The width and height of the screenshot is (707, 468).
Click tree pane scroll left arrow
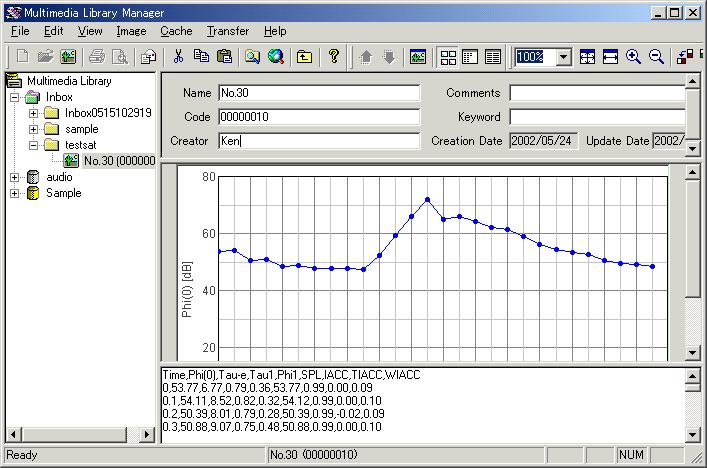13,434
